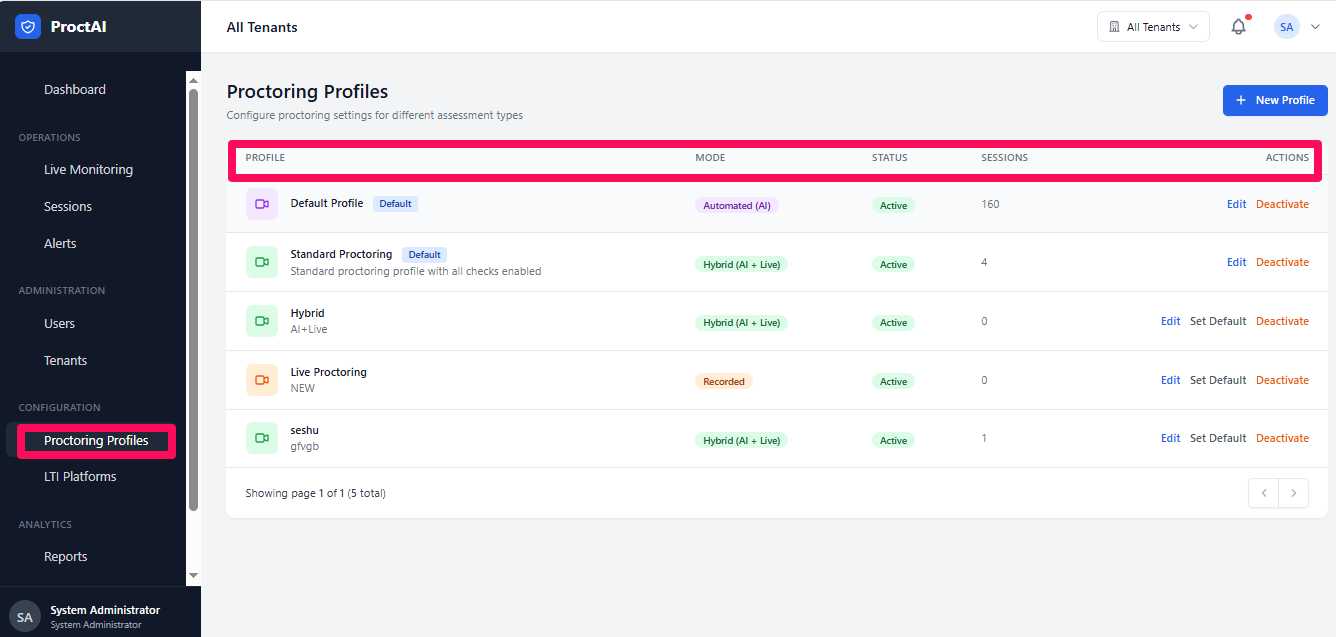
Task: Edit the seshu profile
Action: coord(1171,438)
